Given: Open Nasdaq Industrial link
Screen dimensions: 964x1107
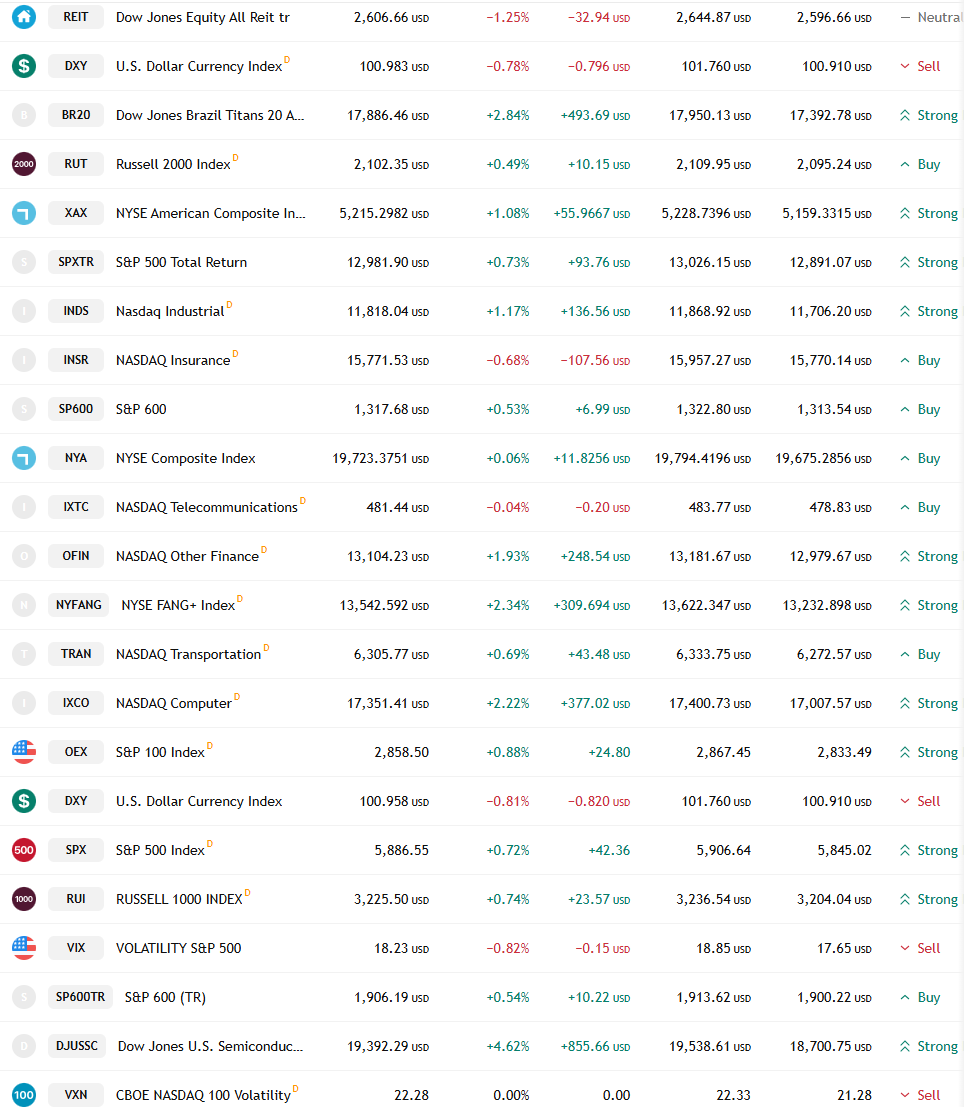Looking at the screenshot, I should point(170,311).
